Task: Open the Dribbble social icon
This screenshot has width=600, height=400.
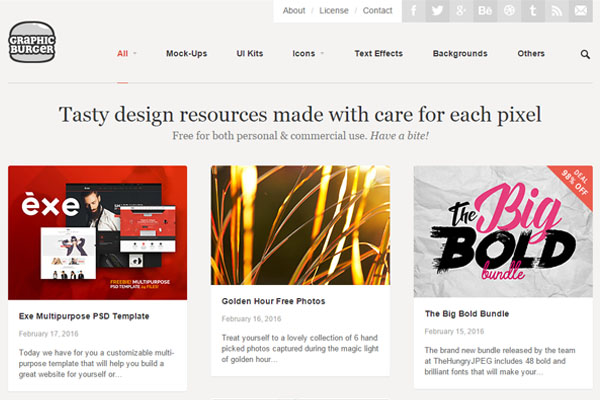Action: (x=509, y=11)
